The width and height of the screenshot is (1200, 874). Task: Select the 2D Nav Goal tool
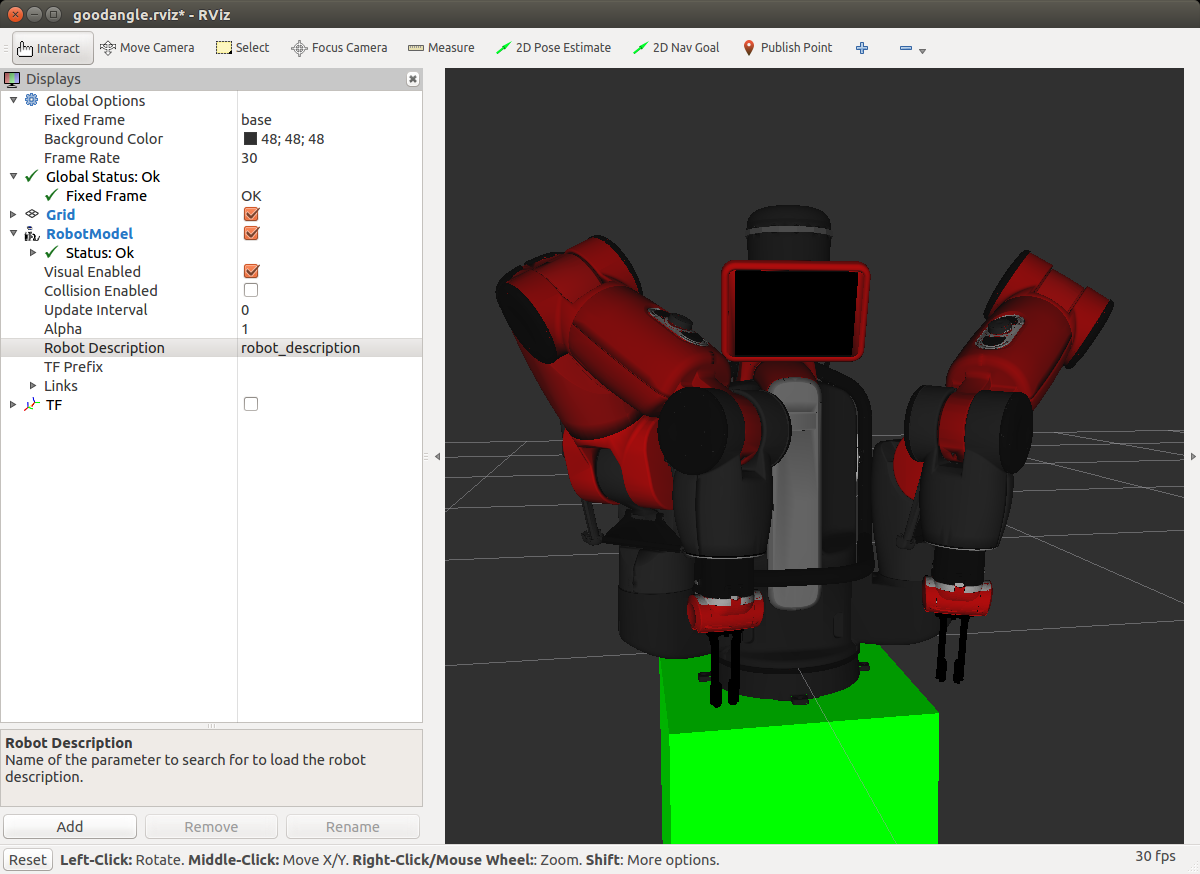(676, 48)
